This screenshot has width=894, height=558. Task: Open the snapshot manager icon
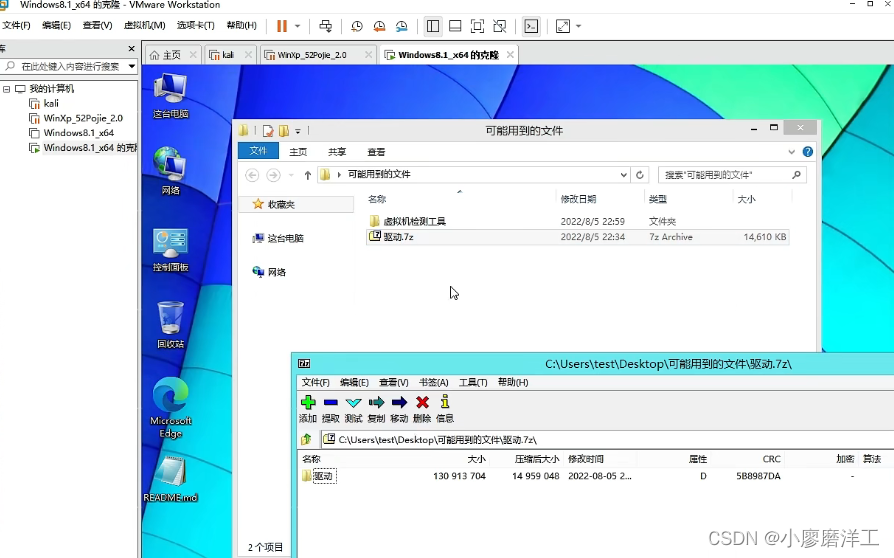[x=401, y=26]
